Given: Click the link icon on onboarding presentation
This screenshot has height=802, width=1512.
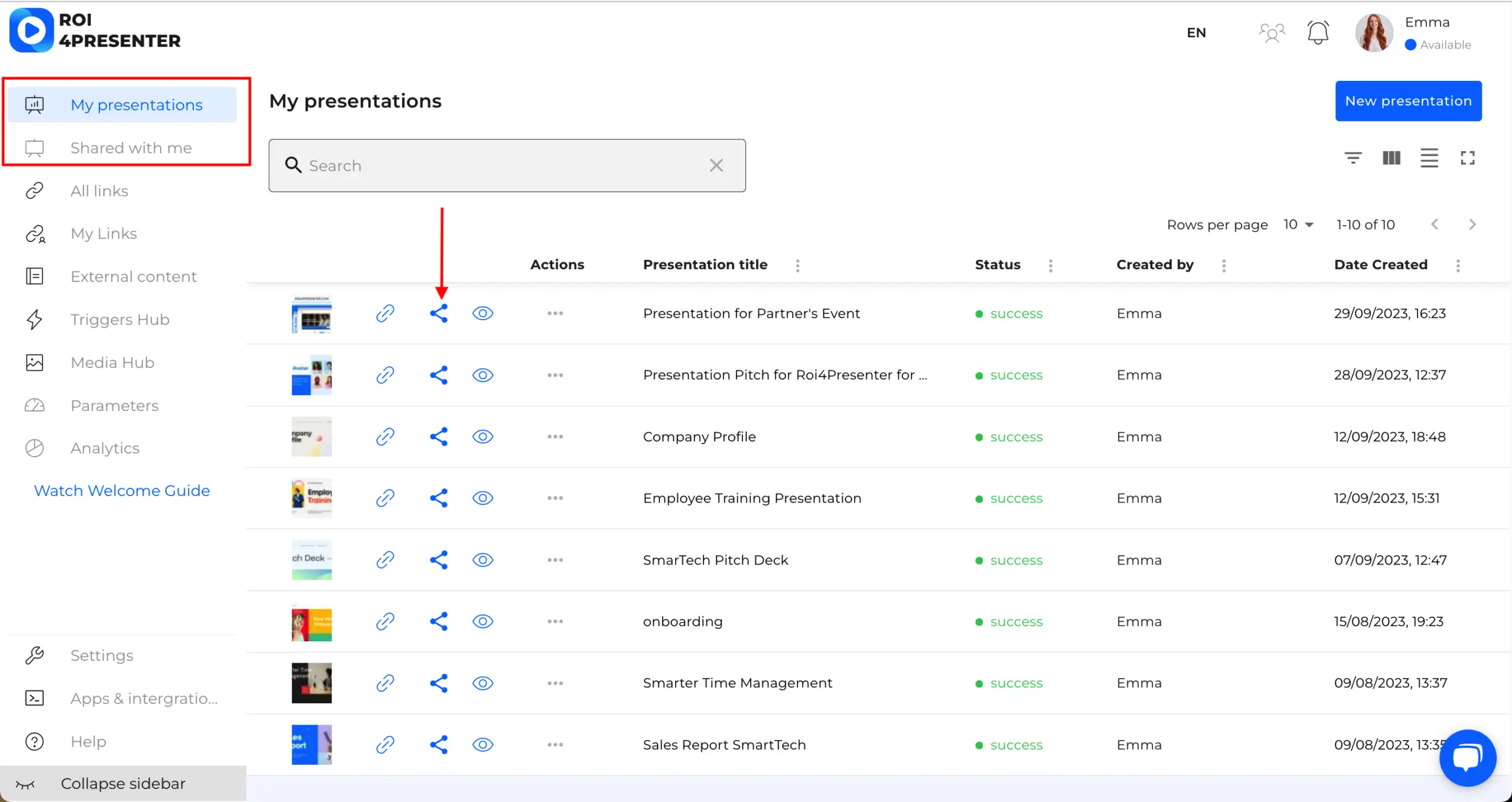Looking at the screenshot, I should pyautogui.click(x=385, y=621).
